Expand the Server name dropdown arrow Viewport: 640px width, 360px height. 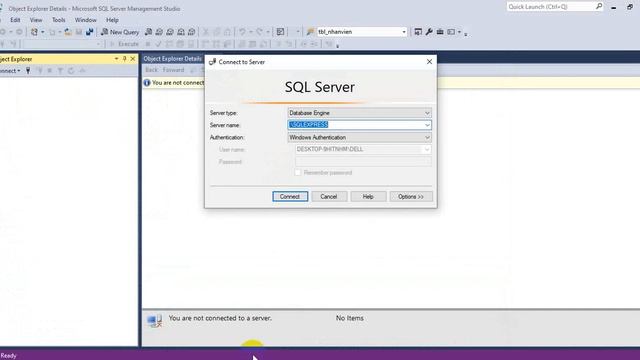click(427, 125)
